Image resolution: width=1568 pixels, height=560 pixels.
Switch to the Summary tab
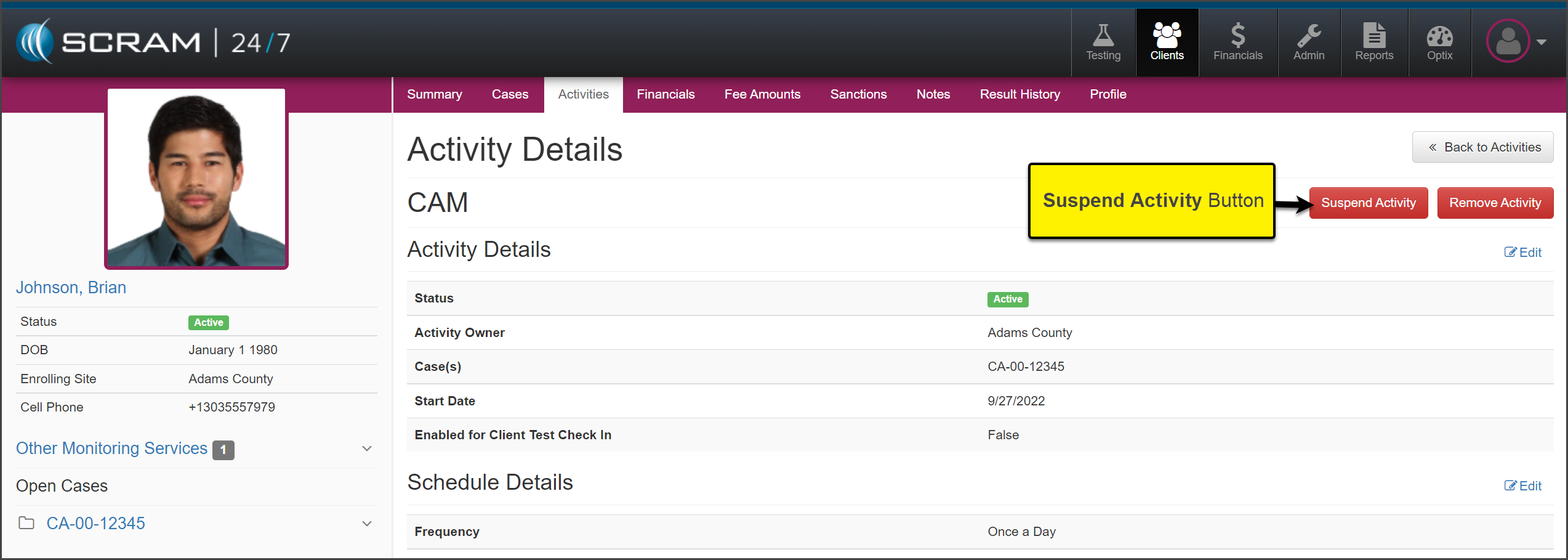[434, 94]
